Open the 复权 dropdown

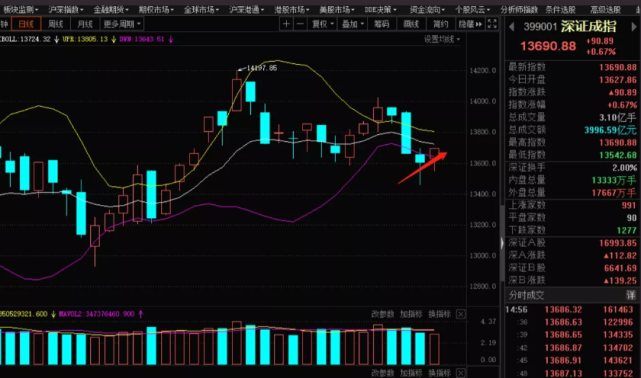tap(323, 24)
